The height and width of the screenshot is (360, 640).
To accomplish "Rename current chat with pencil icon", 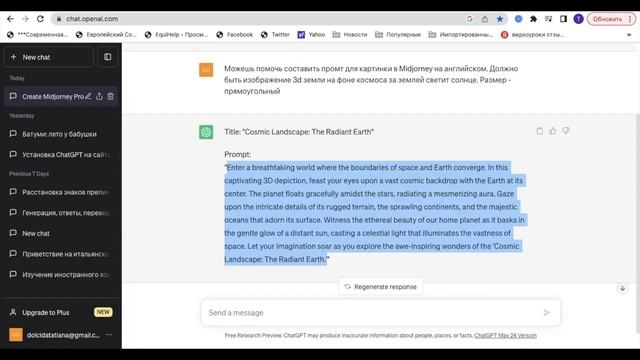I will click(88, 96).
